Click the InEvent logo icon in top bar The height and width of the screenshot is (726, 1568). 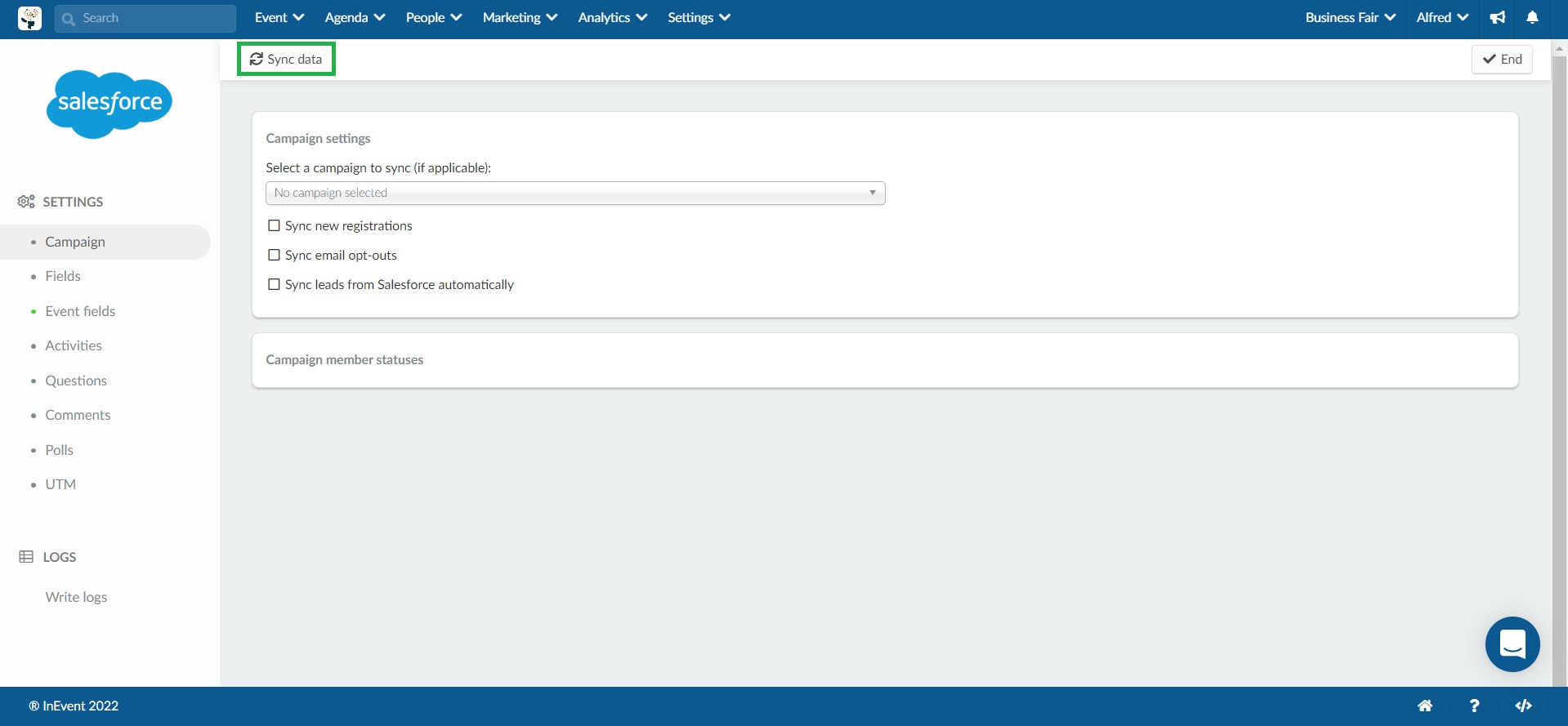click(x=29, y=18)
